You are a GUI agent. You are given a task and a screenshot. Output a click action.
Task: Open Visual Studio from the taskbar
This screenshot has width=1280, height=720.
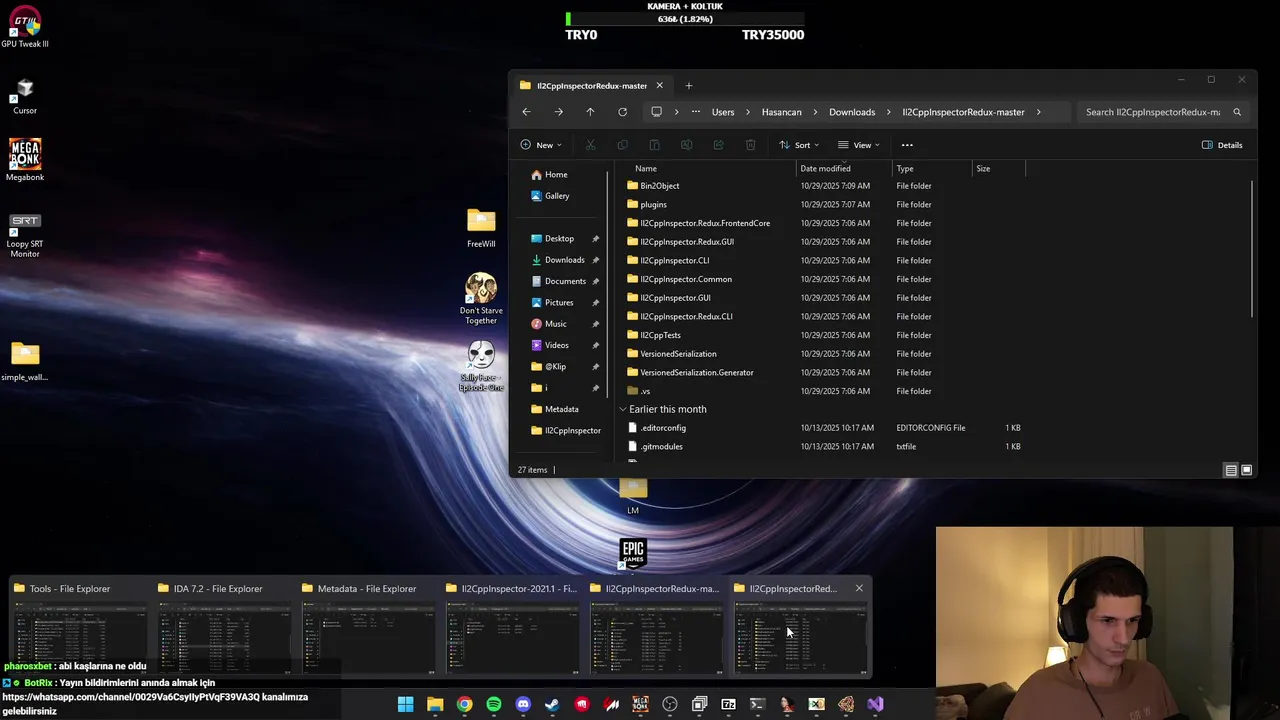pos(875,704)
